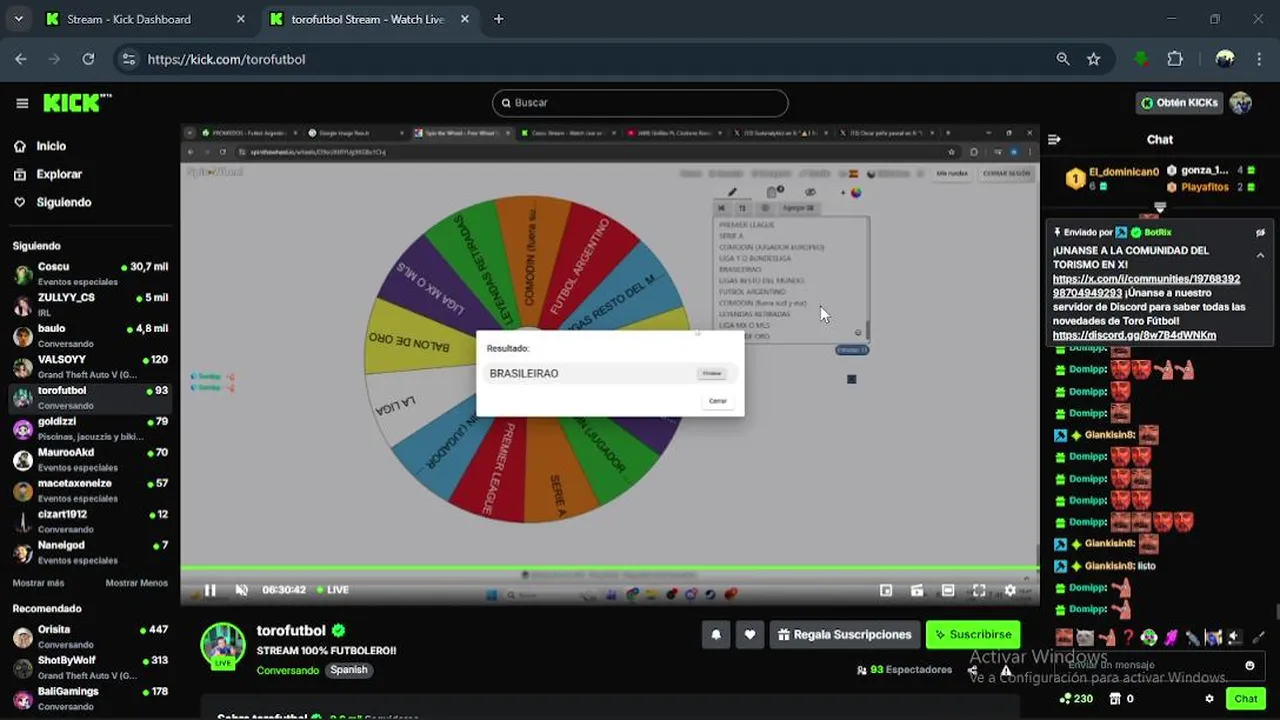Bookmark this page with star icon
The height and width of the screenshot is (720, 1280).
click(1093, 59)
